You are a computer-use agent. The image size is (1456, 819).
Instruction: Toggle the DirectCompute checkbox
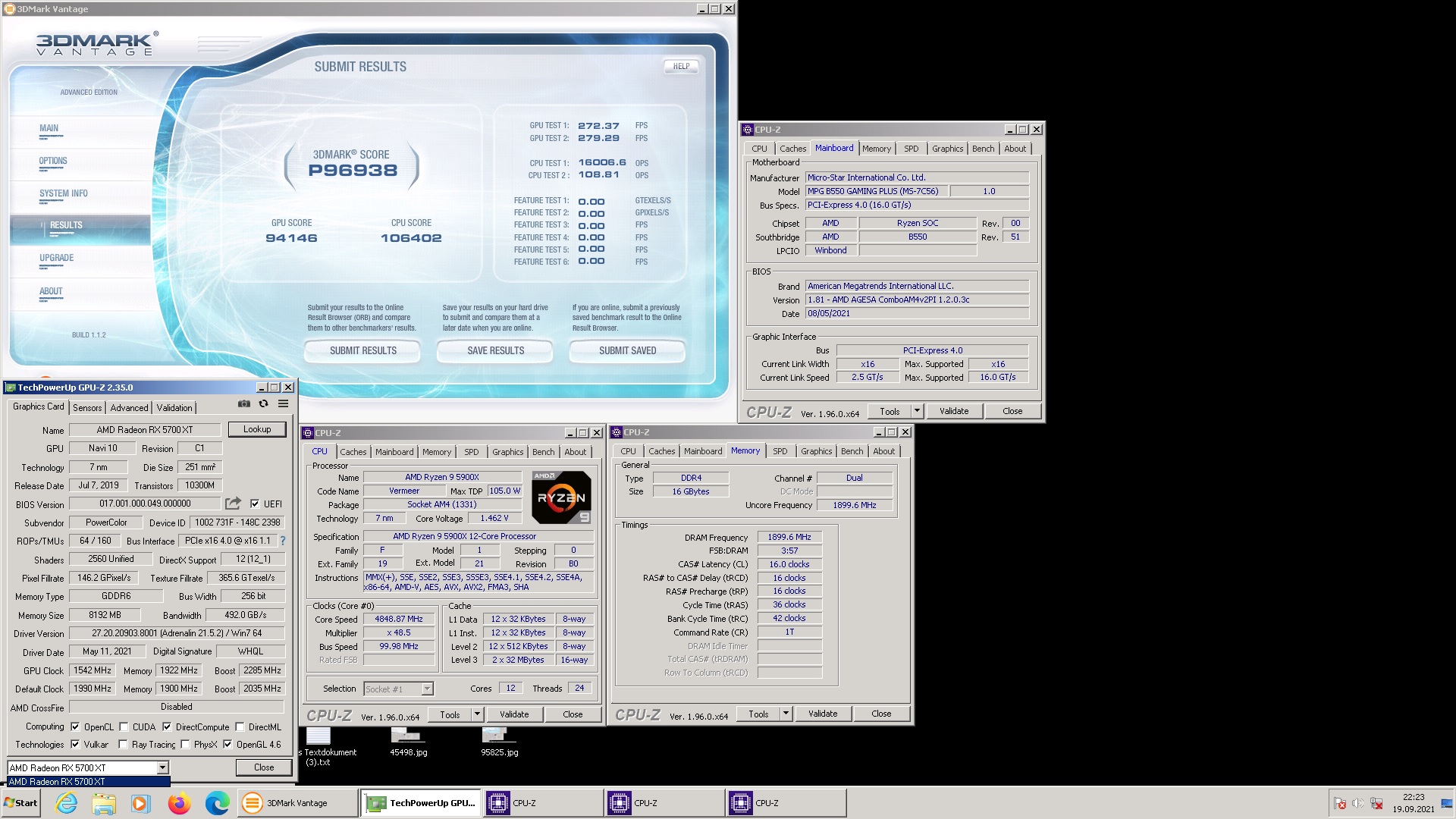coord(167,726)
